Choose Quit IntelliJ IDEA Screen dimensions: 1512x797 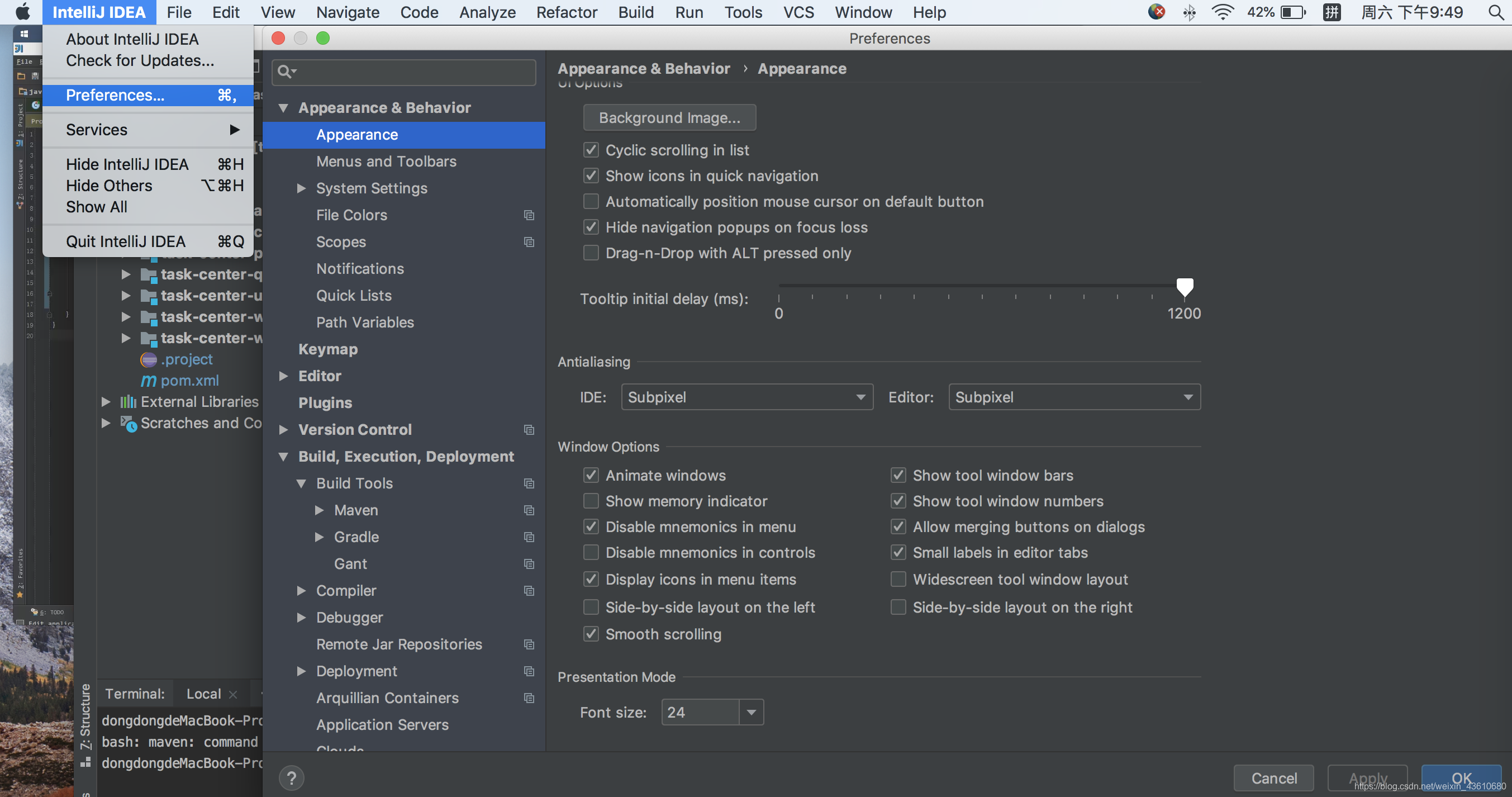tap(148, 241)
